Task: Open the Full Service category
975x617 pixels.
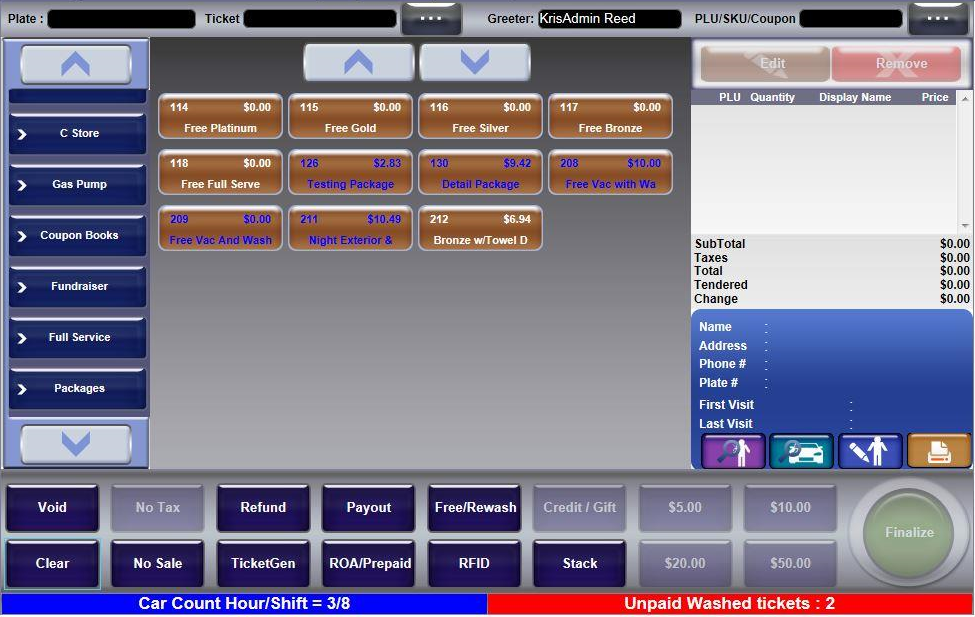Action: (78, 338)
